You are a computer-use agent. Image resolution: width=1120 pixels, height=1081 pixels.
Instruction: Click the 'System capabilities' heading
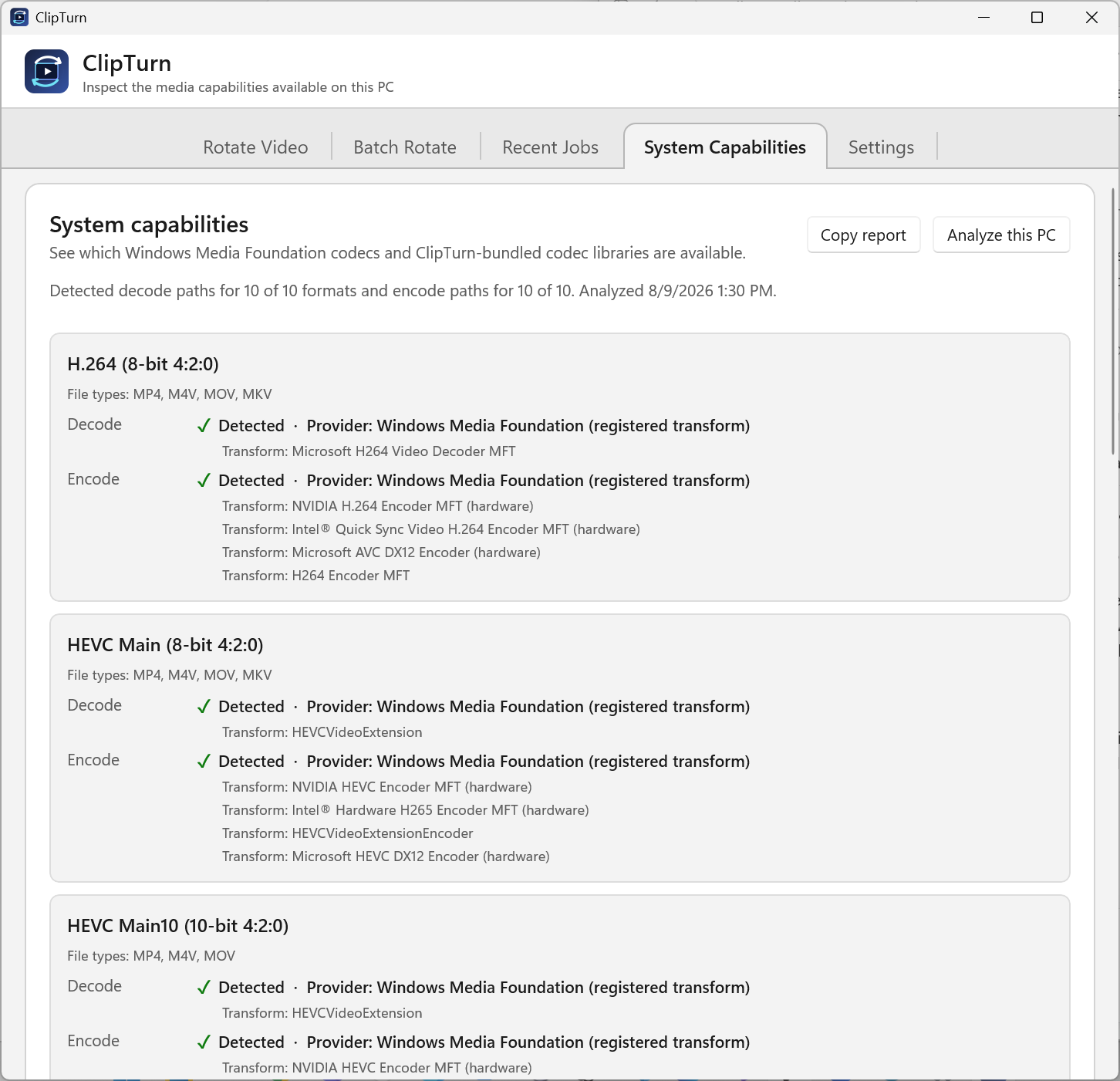[x=149, y=225]
